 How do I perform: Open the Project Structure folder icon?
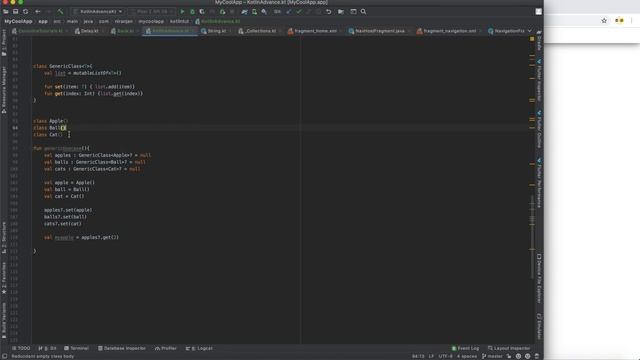click(341, 12)
